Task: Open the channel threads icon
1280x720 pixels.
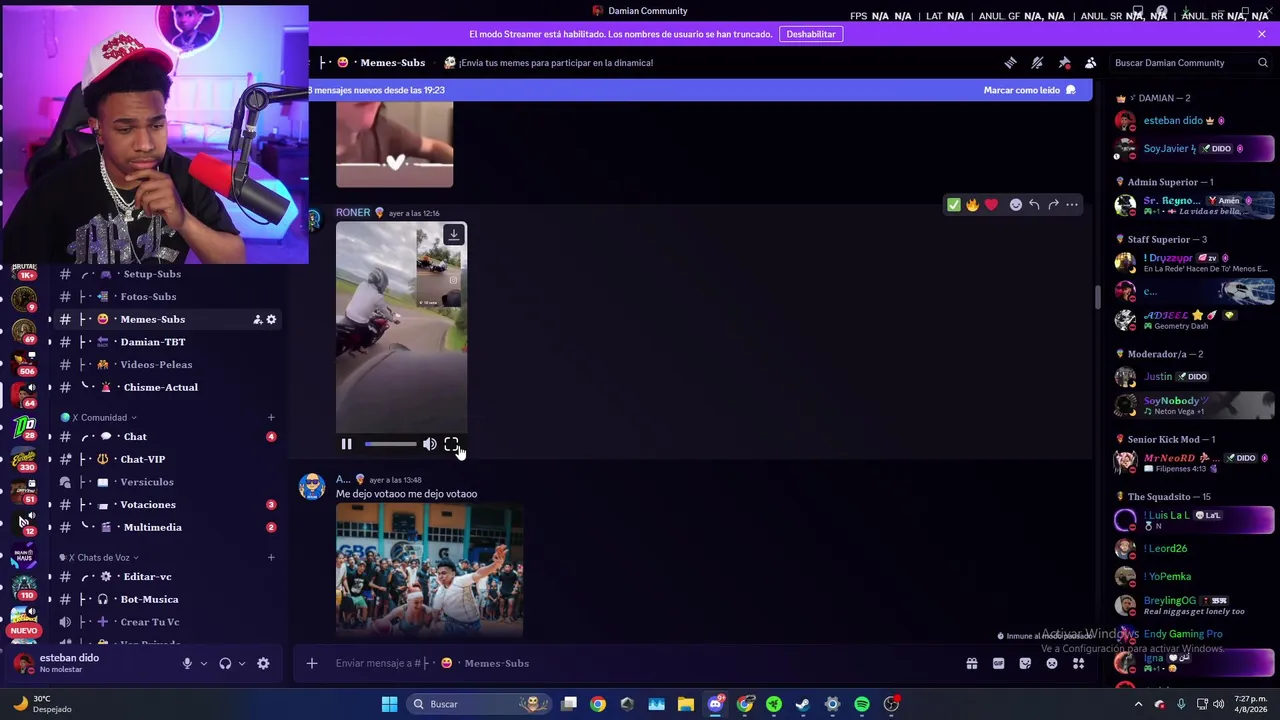Action: coord(1010,63)
